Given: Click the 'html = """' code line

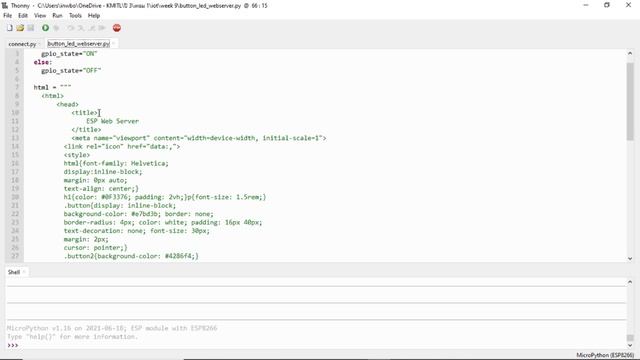Looking at the screenshot, I should point(52,87).
